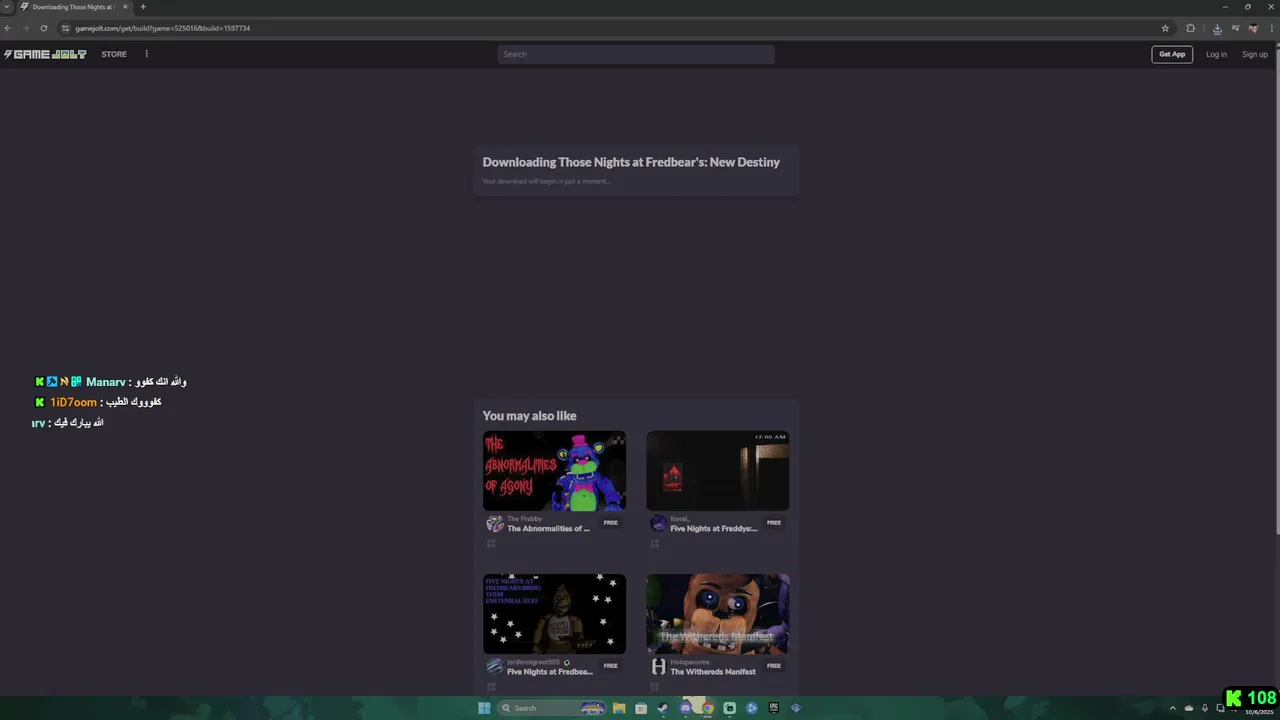
Task: Open 'Five Nights at Fredbea...' title link
Action: click(549, 672)
